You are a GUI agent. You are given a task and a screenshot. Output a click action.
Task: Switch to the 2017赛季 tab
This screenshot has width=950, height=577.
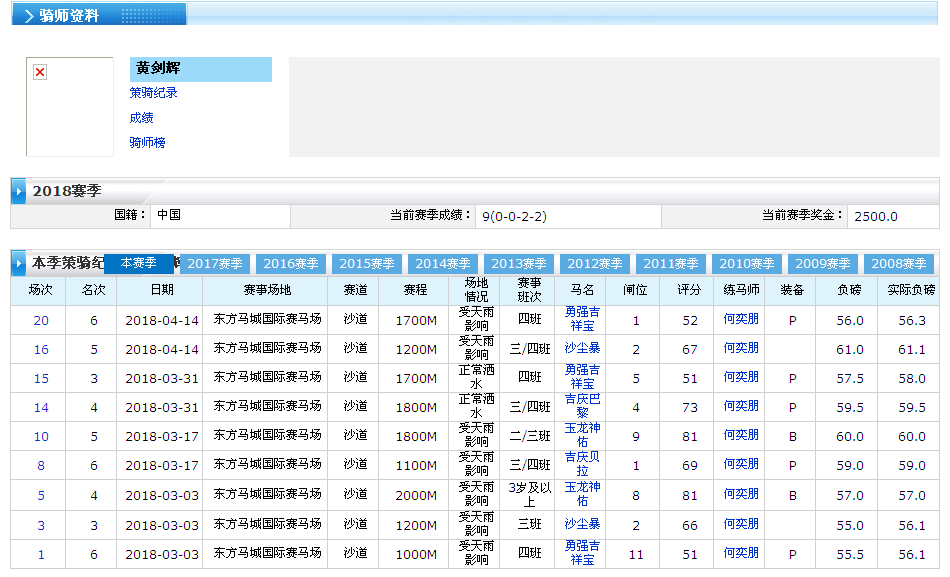pyautogui.click(x=215, y=264)
